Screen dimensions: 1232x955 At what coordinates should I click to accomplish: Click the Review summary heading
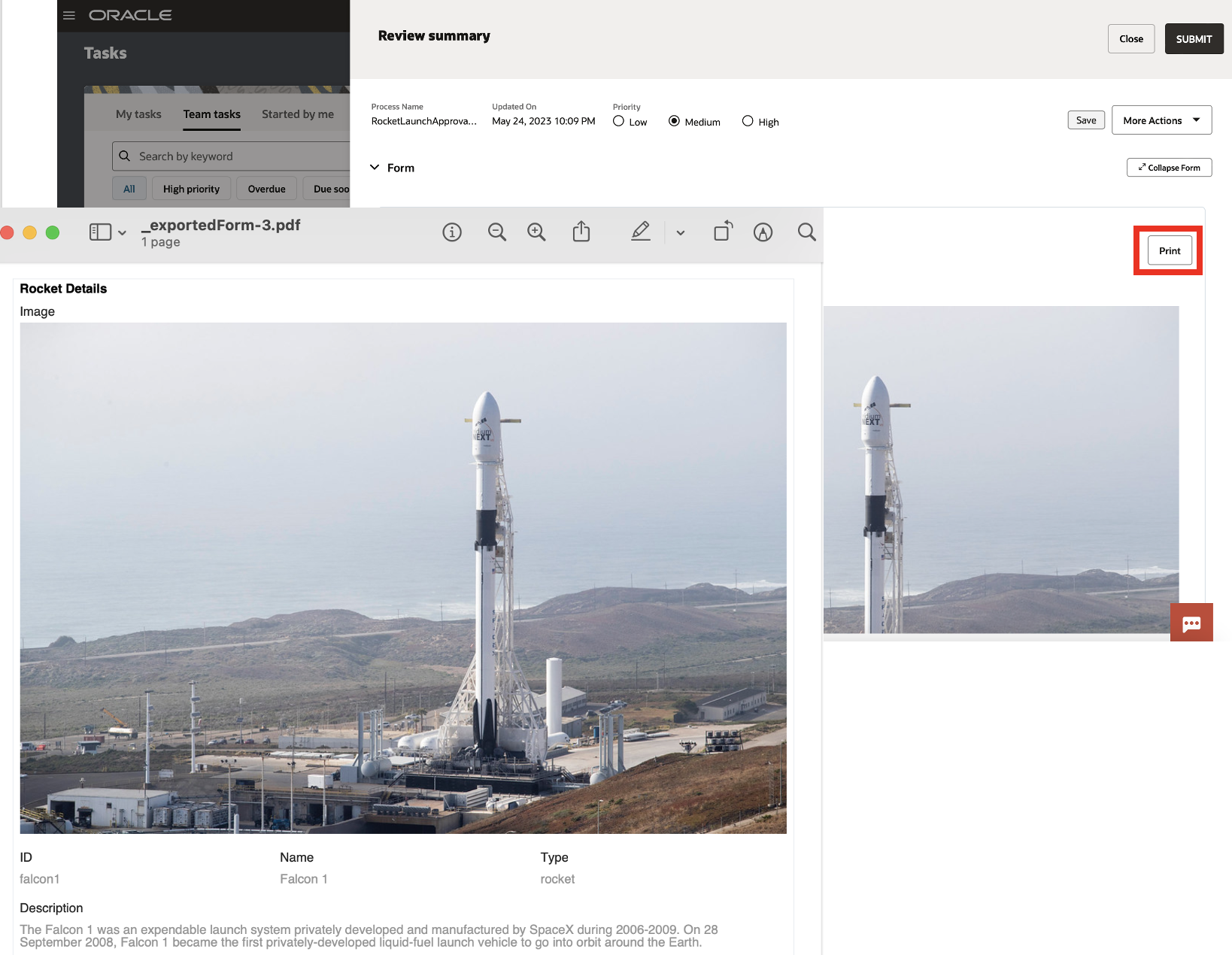tap(434, 36)
